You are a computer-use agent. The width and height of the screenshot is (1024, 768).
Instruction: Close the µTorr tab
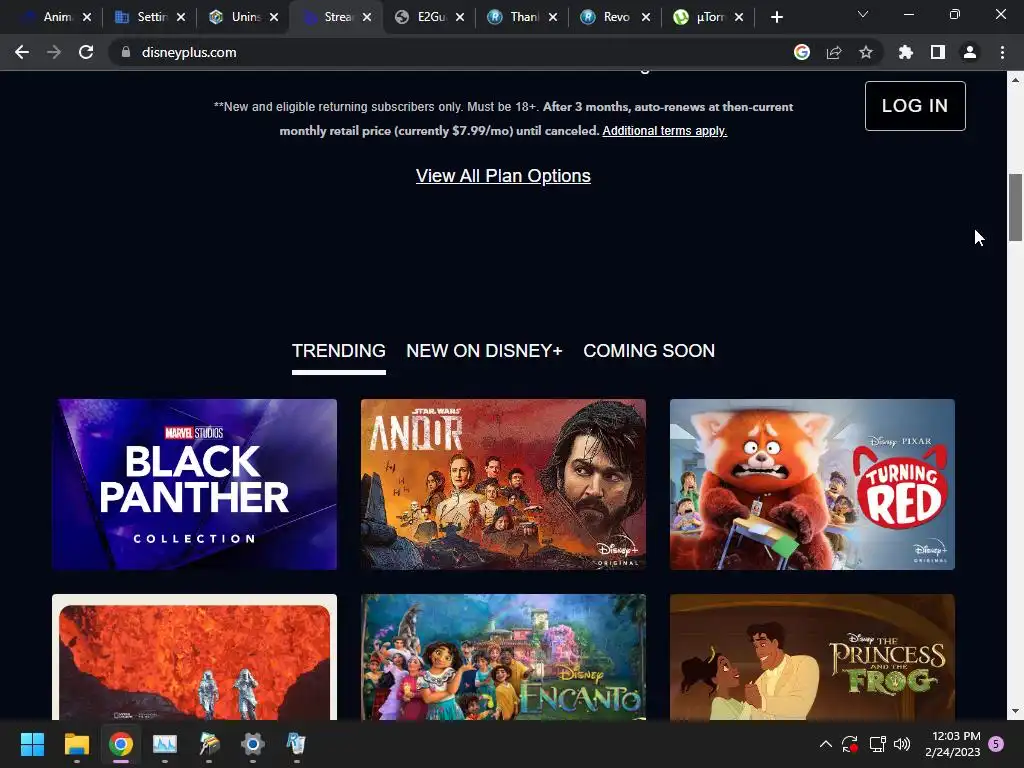(x=739, y=17)
